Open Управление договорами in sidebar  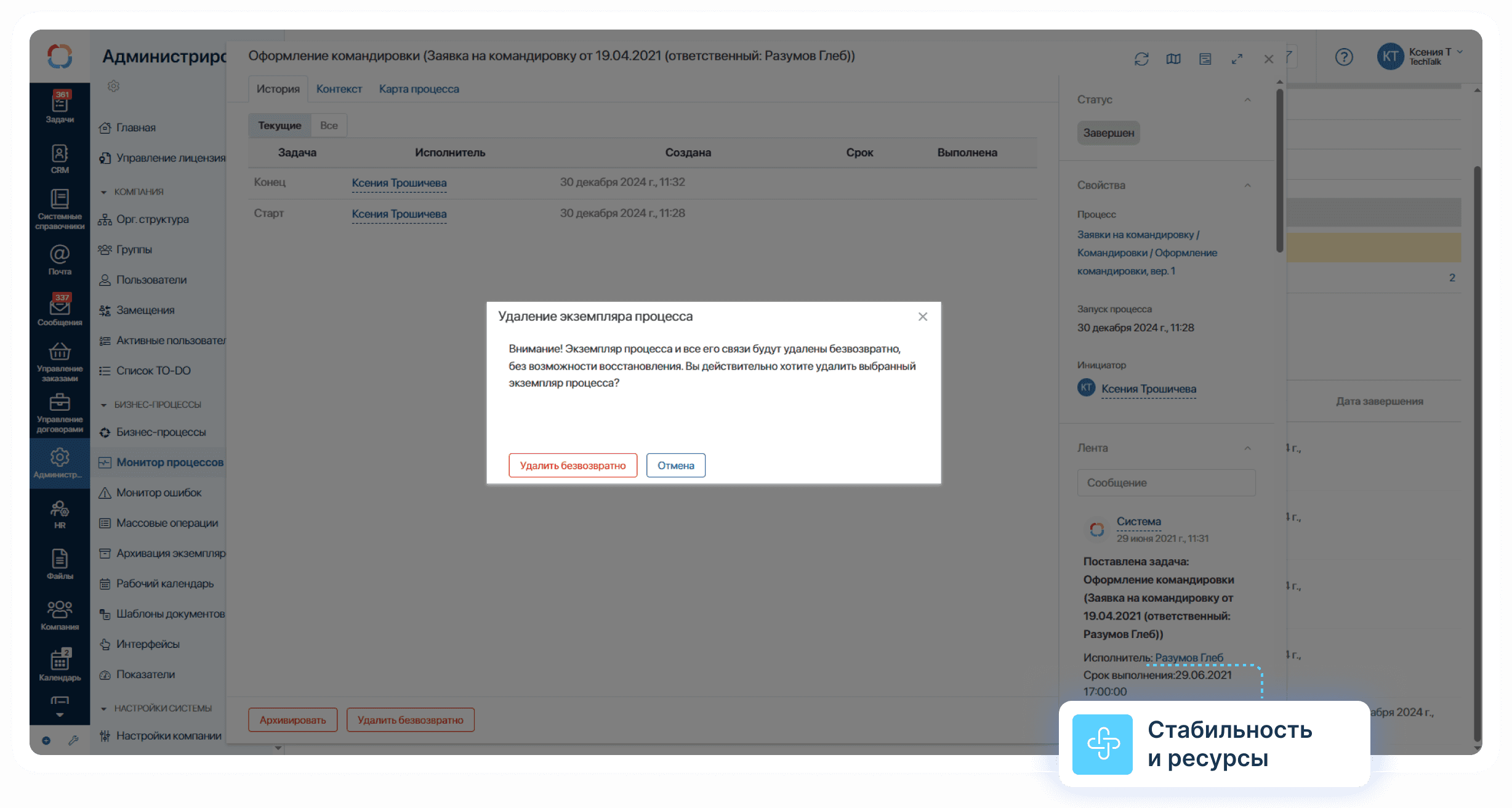click(60, 413)
